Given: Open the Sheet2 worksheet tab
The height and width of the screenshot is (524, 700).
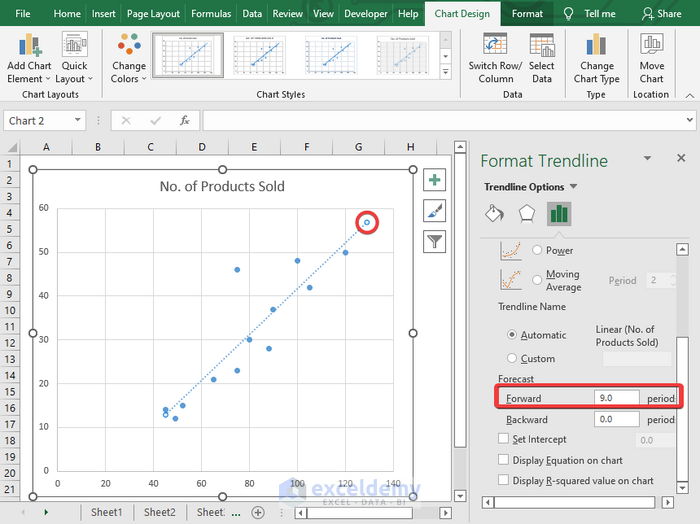Looking at the screenshot, I should coord(159,512).
